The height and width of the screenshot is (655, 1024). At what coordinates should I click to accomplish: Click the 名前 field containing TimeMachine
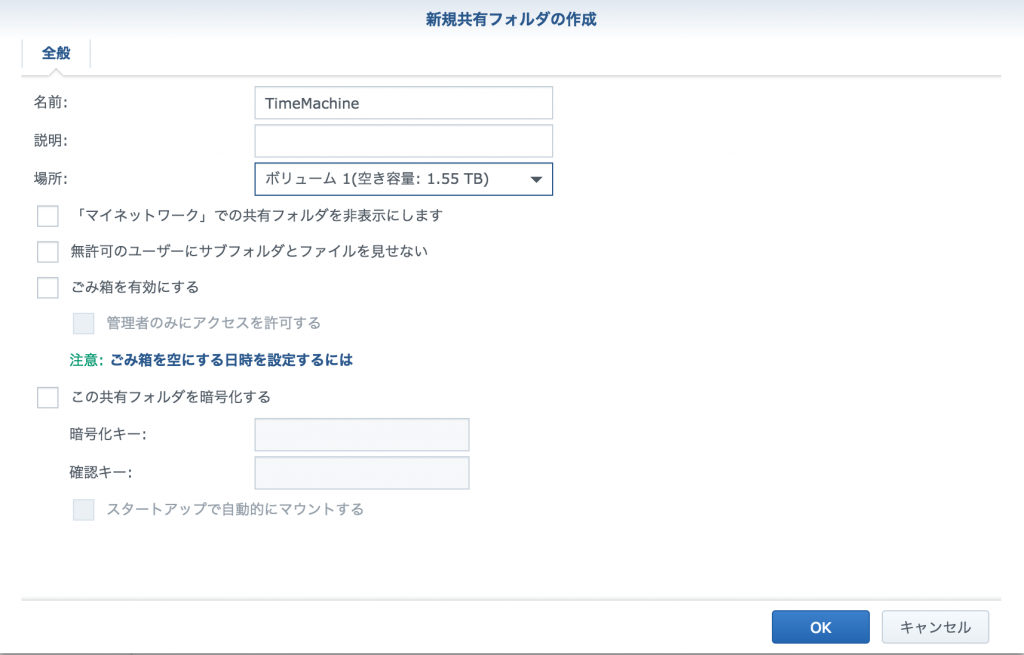click(404, 103)
